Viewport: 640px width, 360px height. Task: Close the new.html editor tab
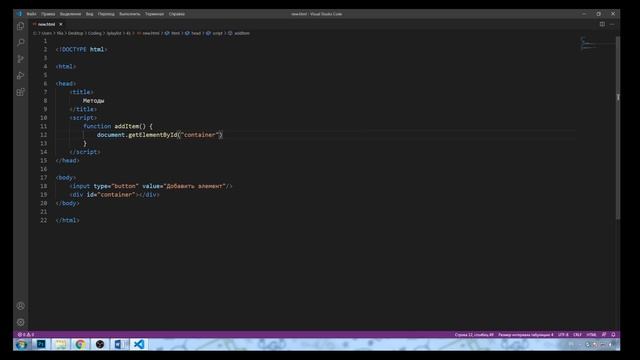coord(60,24)
